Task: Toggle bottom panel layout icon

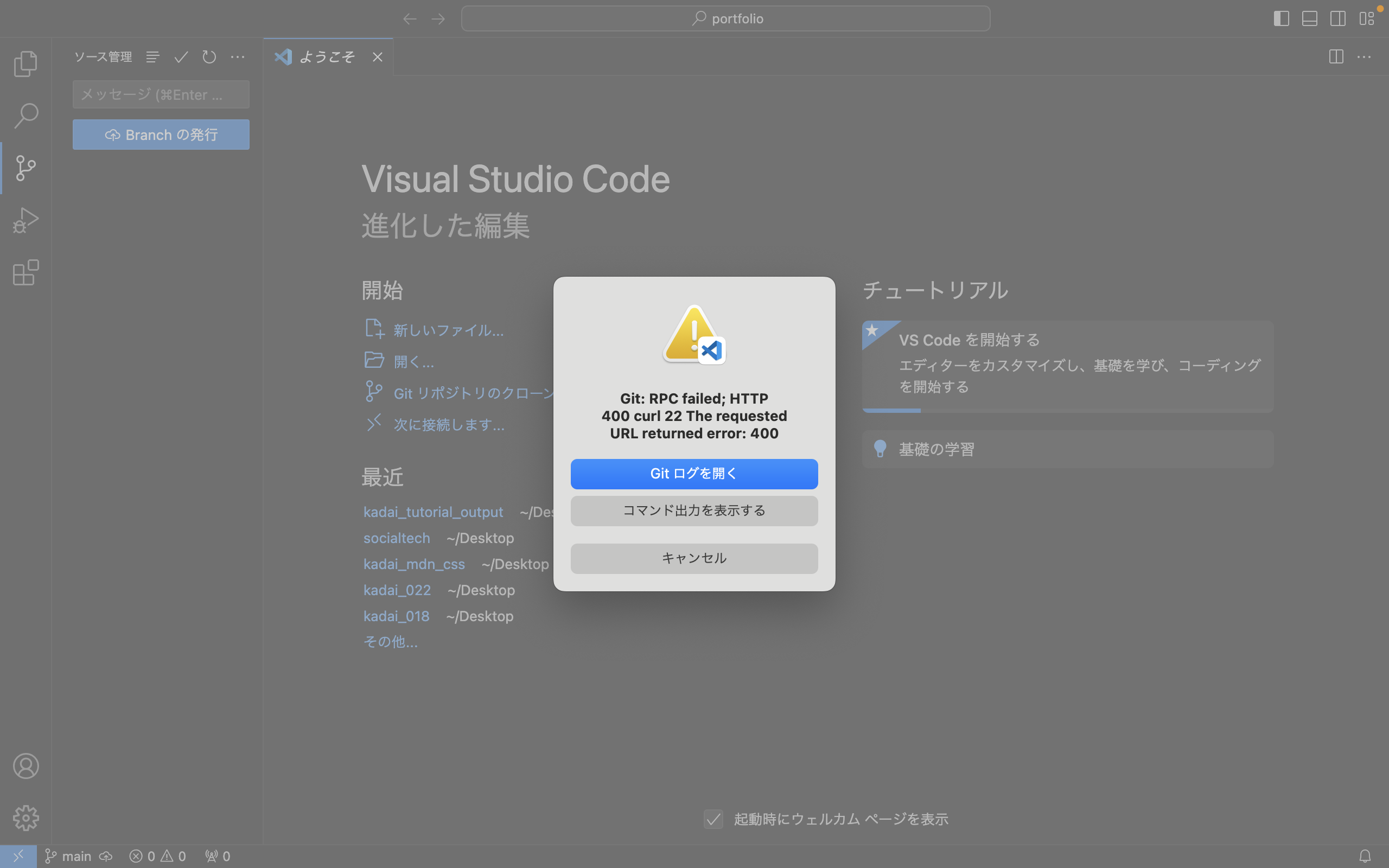Action: (x=1309, y=18)
